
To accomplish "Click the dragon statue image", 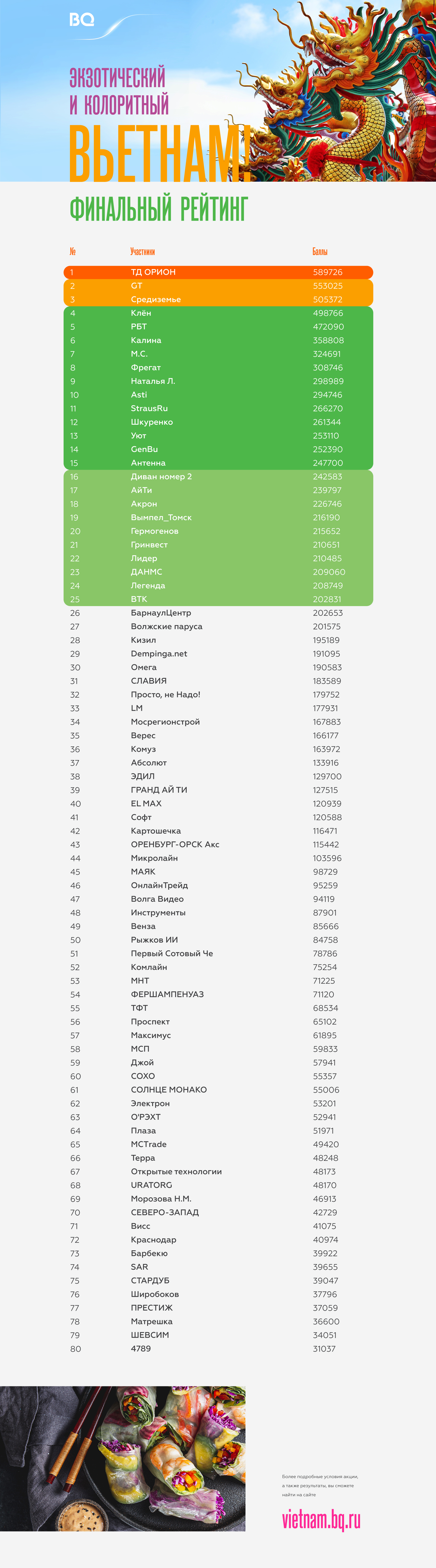I will pos(353,91).
